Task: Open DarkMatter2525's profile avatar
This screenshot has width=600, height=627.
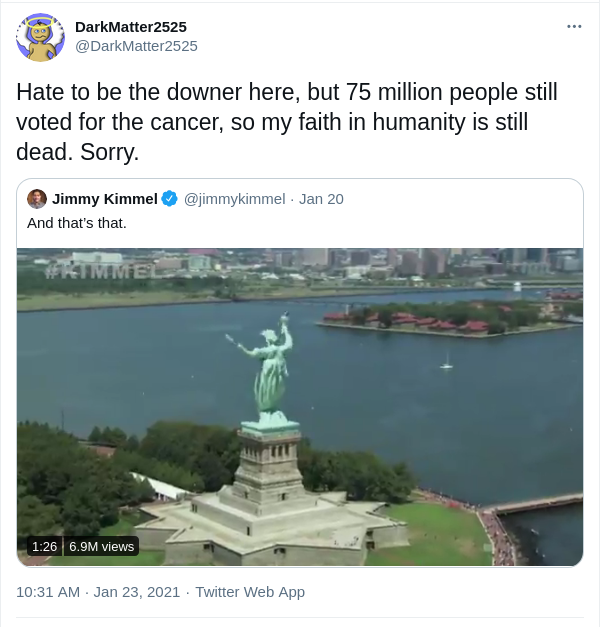Action: tap(40, 37)
